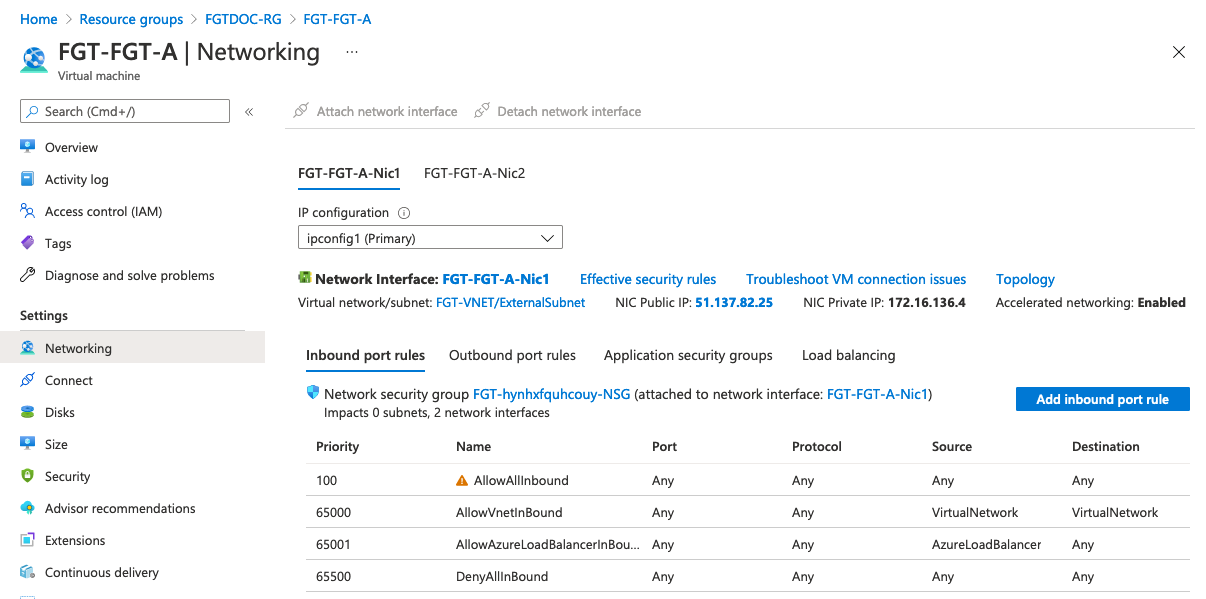Follow the Troubleshoot VM connection issues link
Image resolution: width=1206 pixels, height=599 pixels.
(x=856, y=279)
